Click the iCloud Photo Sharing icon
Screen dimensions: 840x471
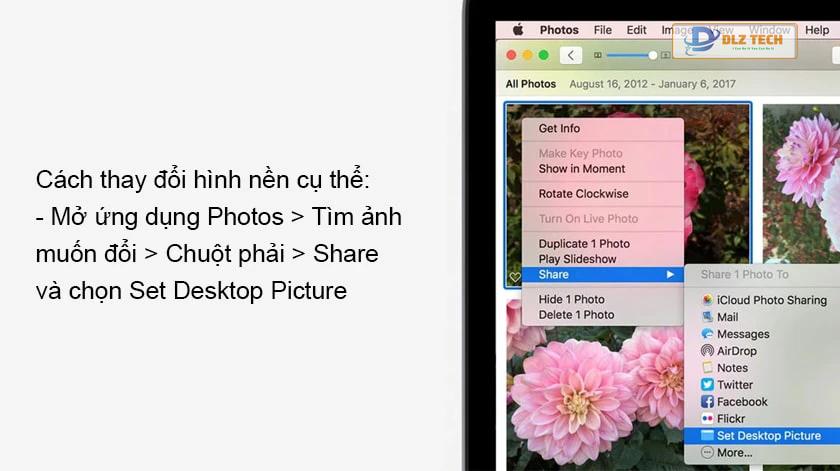tap(707, 300)
